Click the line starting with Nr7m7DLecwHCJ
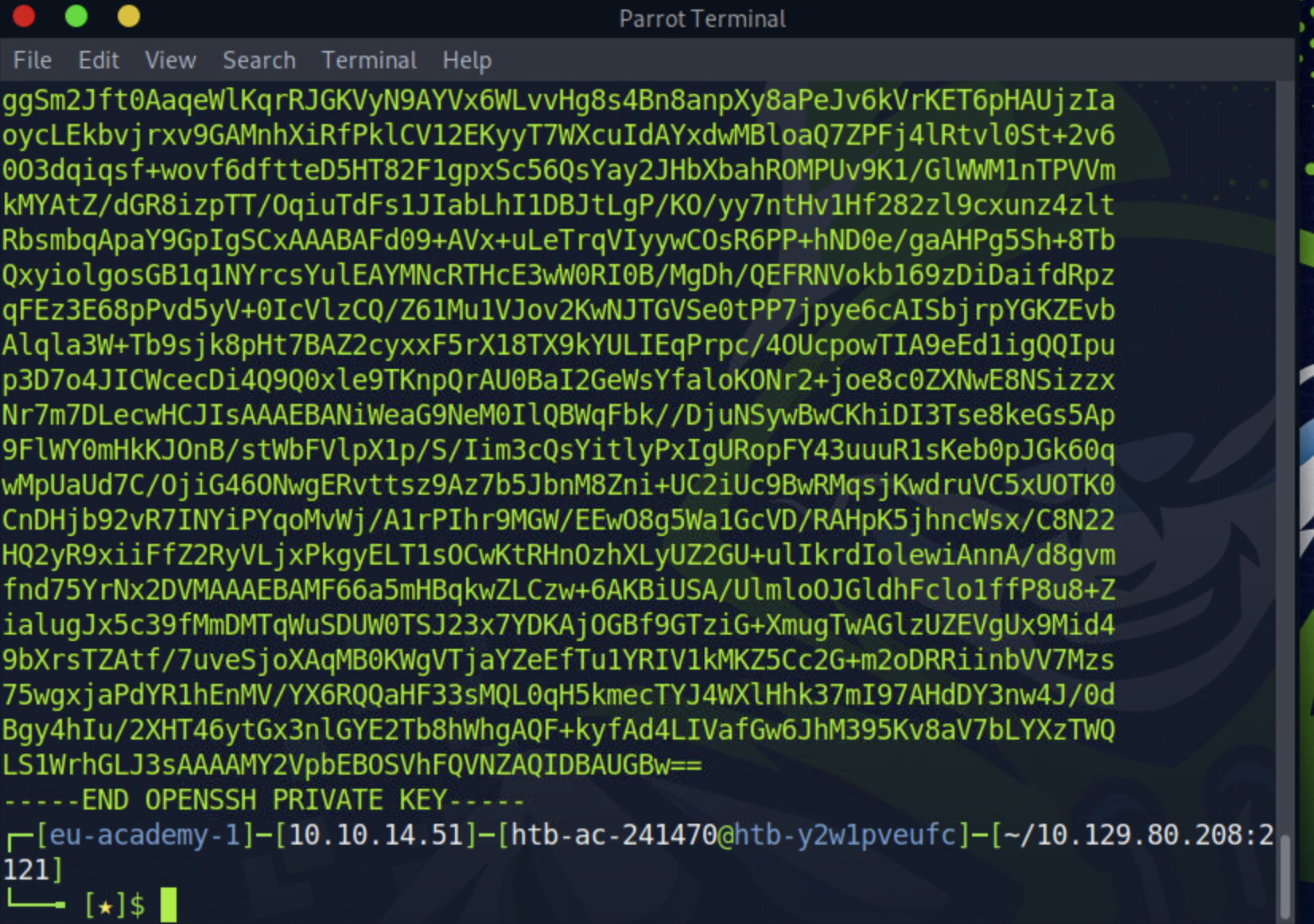This screenshot has height=924, width=1314. click(558, 416)
